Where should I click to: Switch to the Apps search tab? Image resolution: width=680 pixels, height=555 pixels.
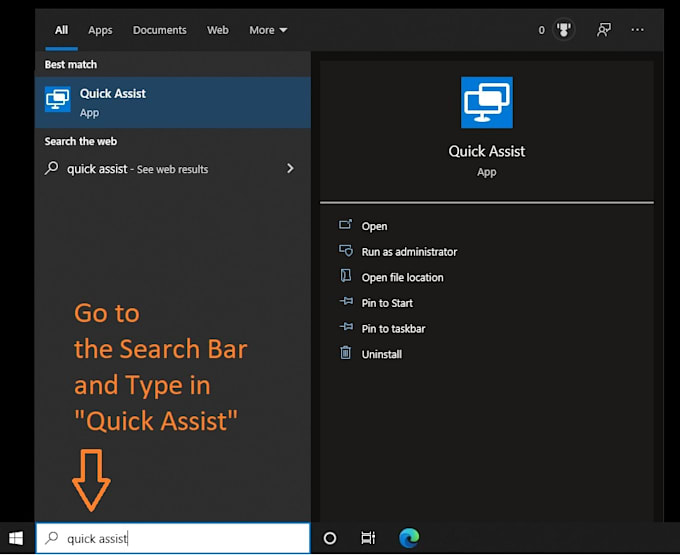pos(100,30)
